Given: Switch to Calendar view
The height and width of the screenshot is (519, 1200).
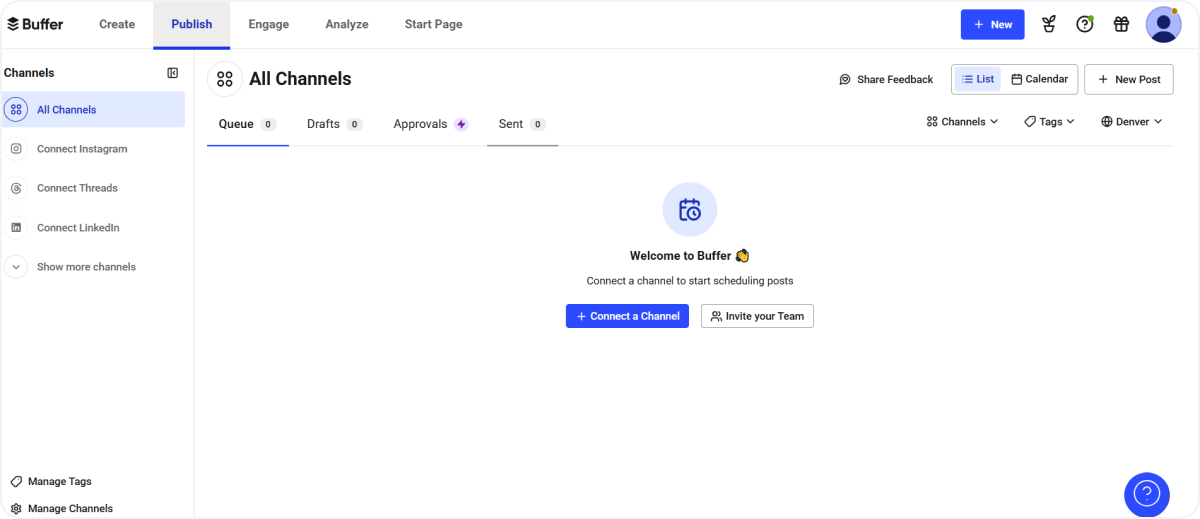Looking at the screenshot, I should [1039, 79].
